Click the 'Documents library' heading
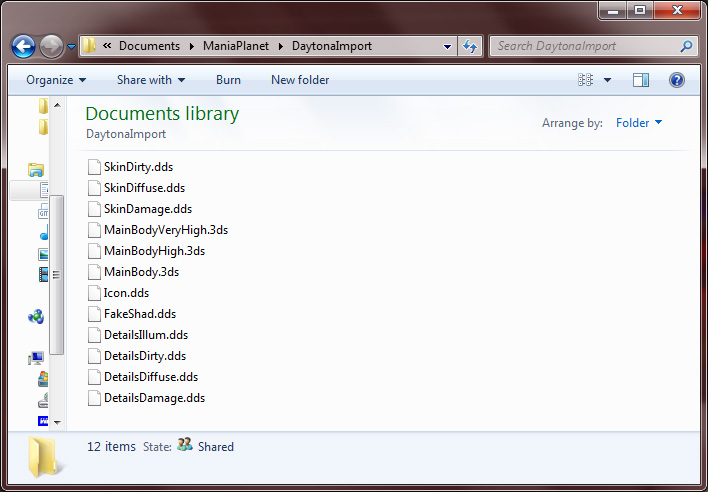The height and width of the screenshot is (492, 708). [162, 114]
